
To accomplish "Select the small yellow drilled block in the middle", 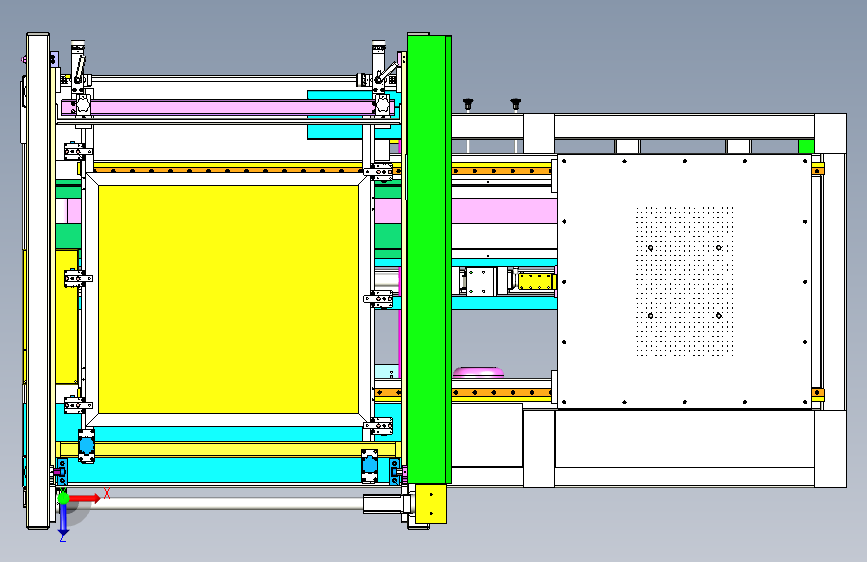I will pos(536,281).
